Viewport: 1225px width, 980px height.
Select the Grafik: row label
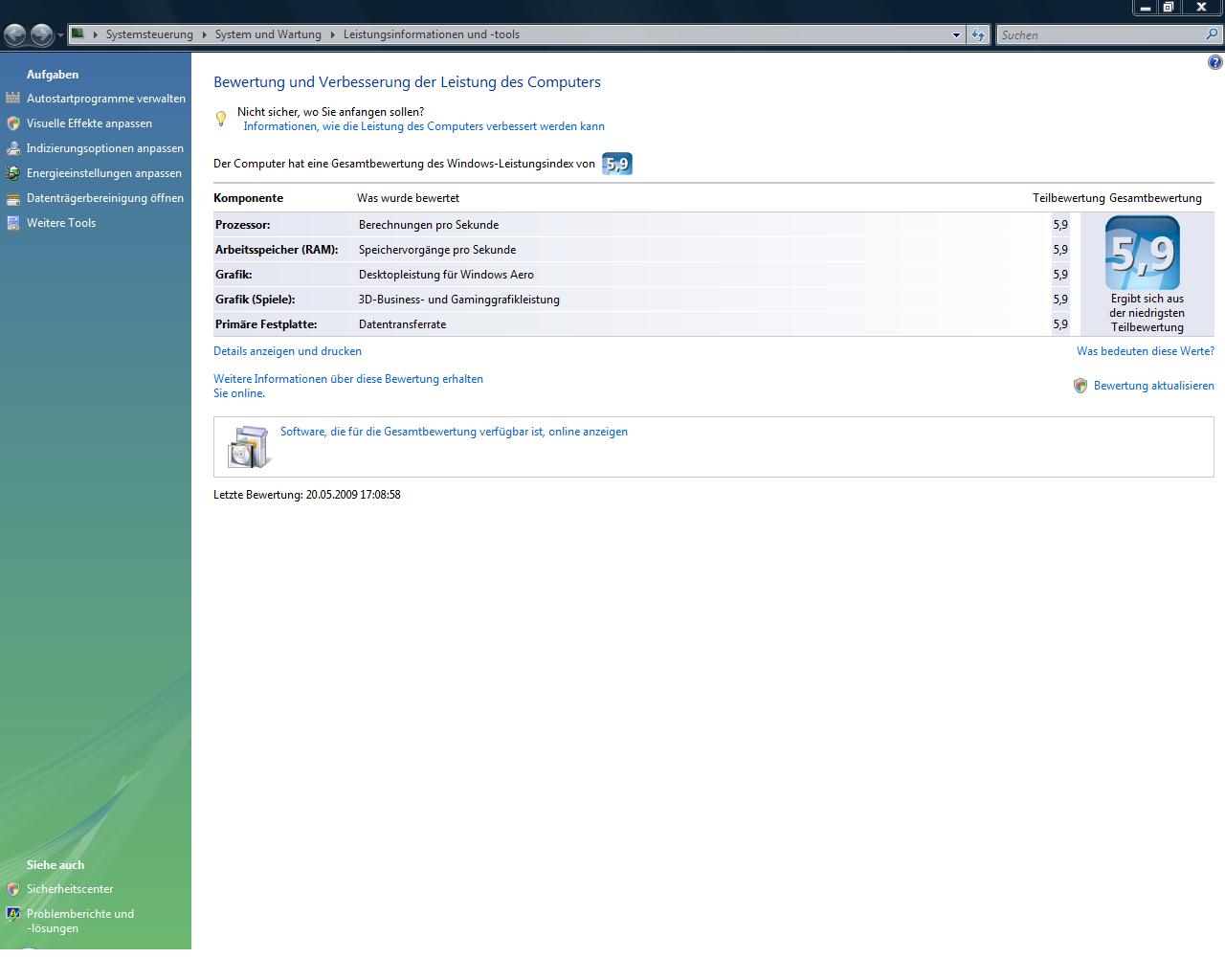point(234,275)
